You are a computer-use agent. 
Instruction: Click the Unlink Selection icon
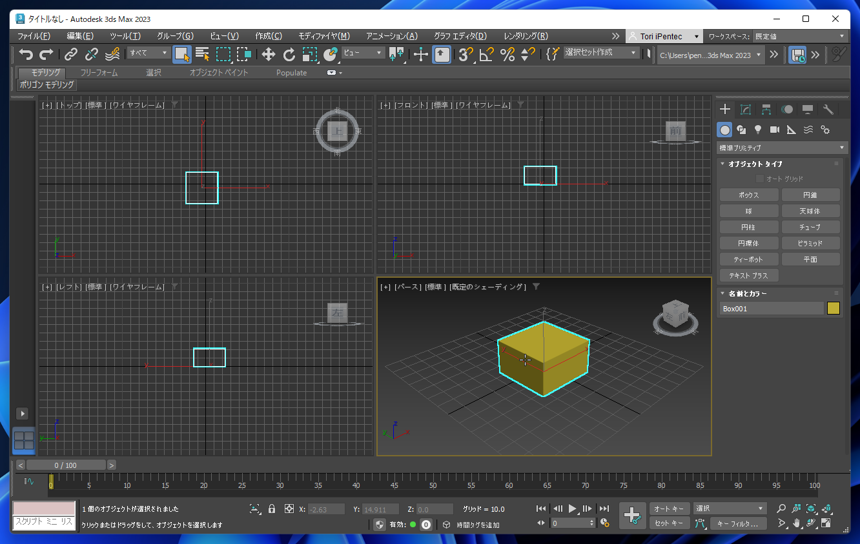coord(91,54)
